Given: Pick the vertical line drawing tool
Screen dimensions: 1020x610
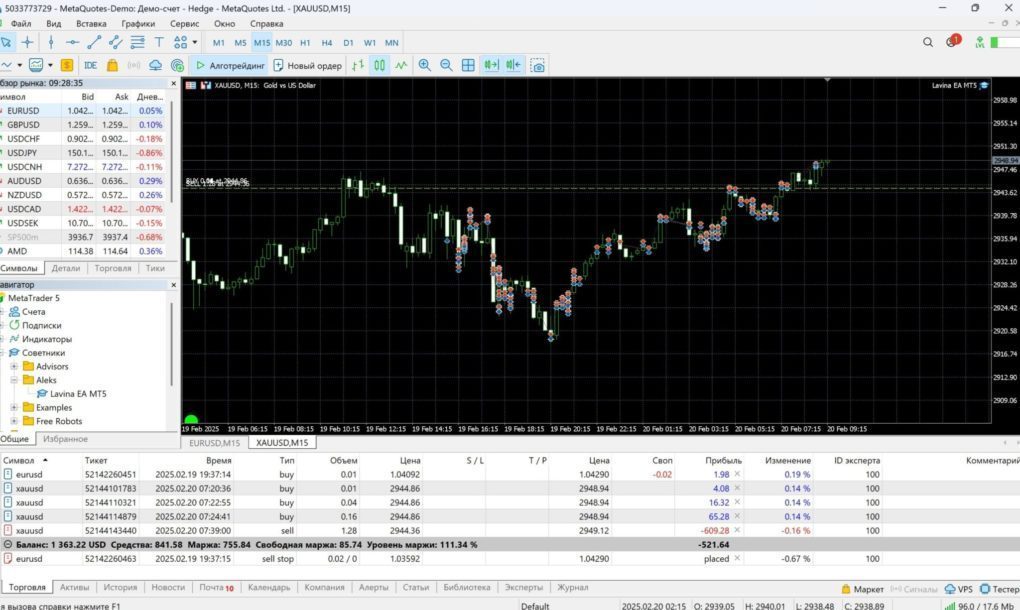Looking at the screenshot, I should pos(51,43).
